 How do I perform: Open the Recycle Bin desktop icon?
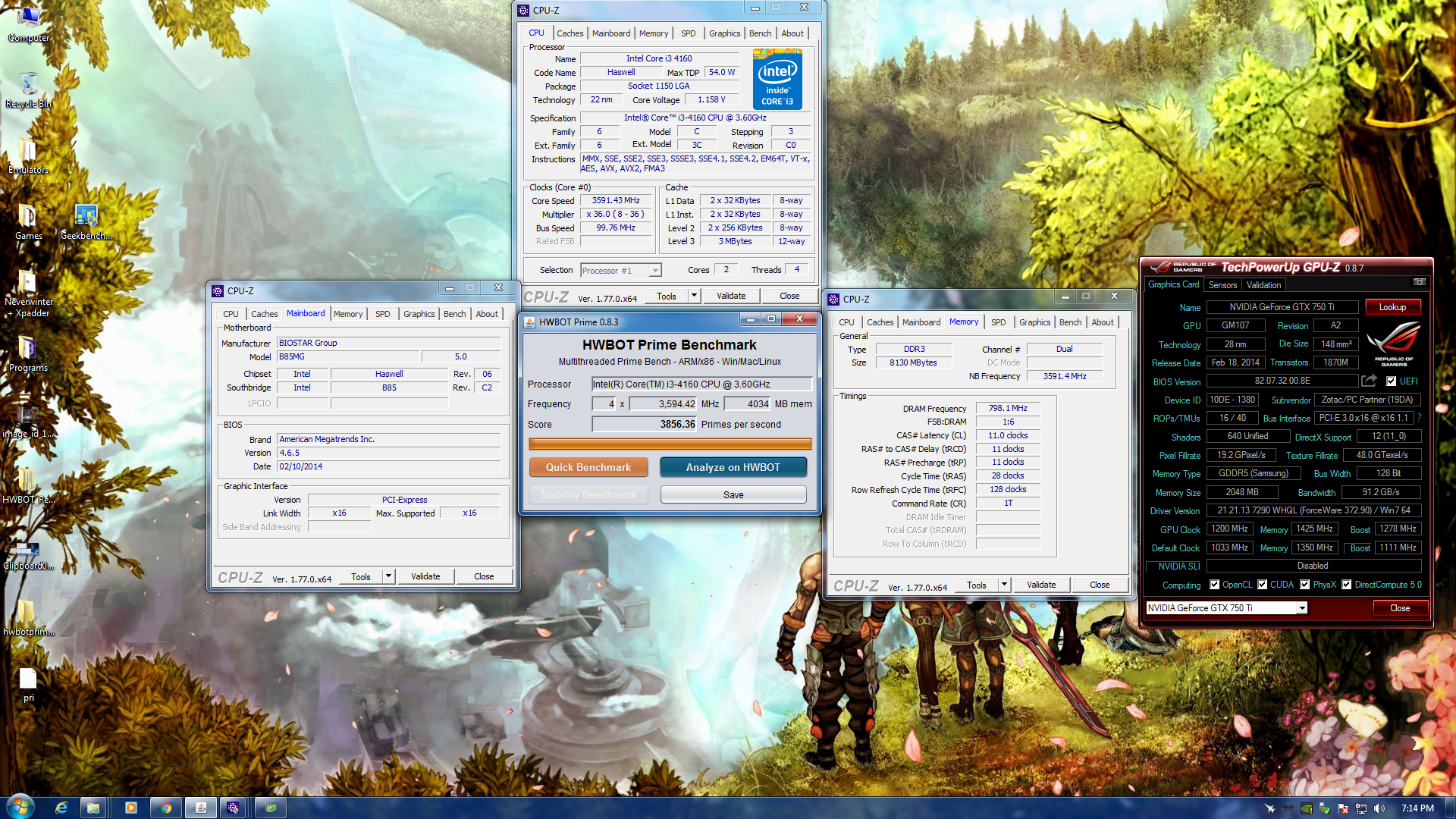pyautogui.click(x=29, y=89)
